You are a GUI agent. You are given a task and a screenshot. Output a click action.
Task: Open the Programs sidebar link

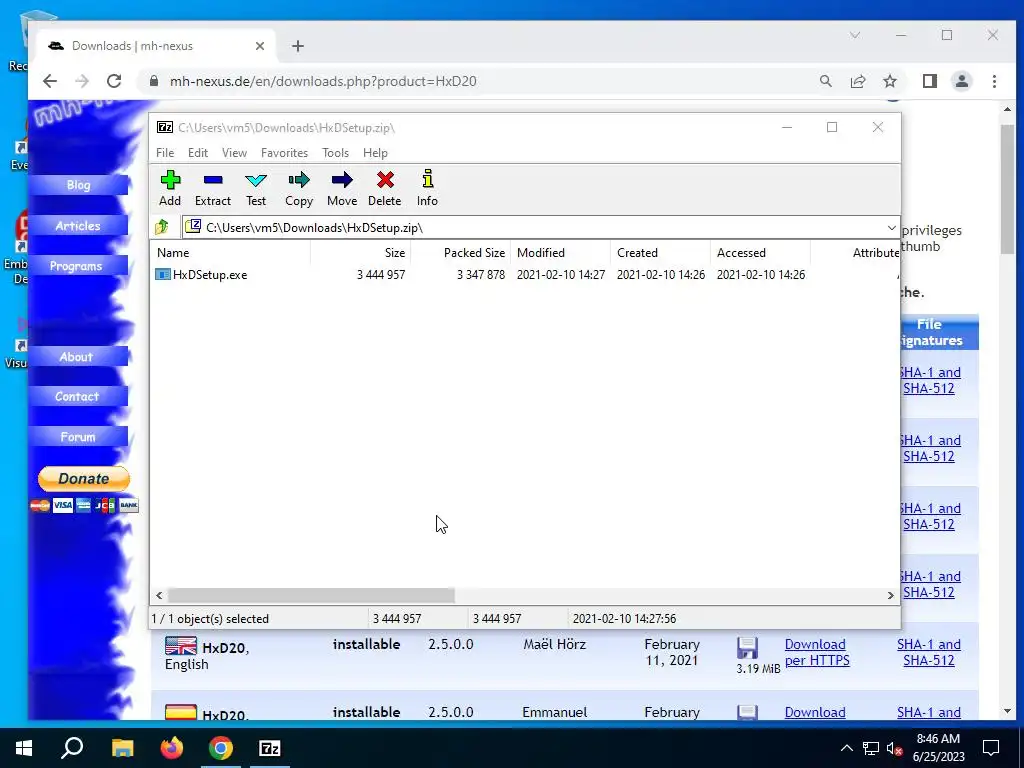pos(76,266)
